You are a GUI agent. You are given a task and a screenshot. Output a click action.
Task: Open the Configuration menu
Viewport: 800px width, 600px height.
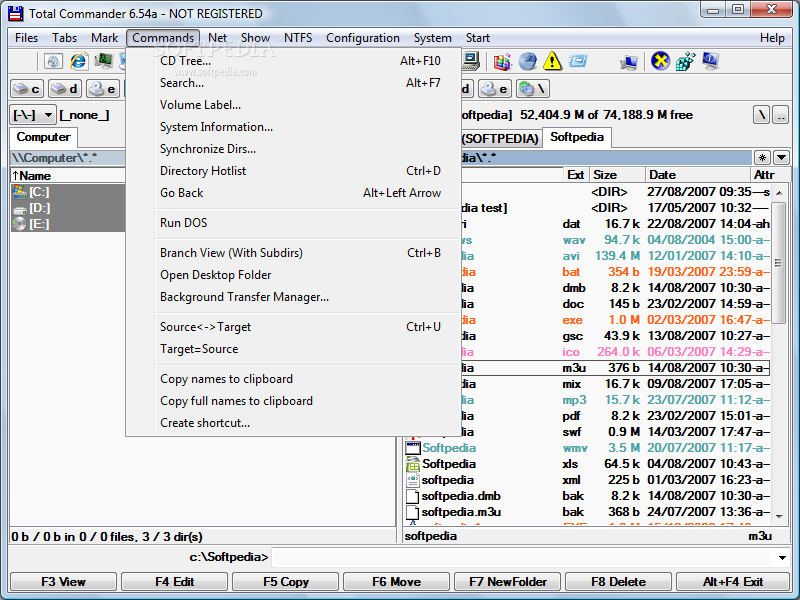363,38
